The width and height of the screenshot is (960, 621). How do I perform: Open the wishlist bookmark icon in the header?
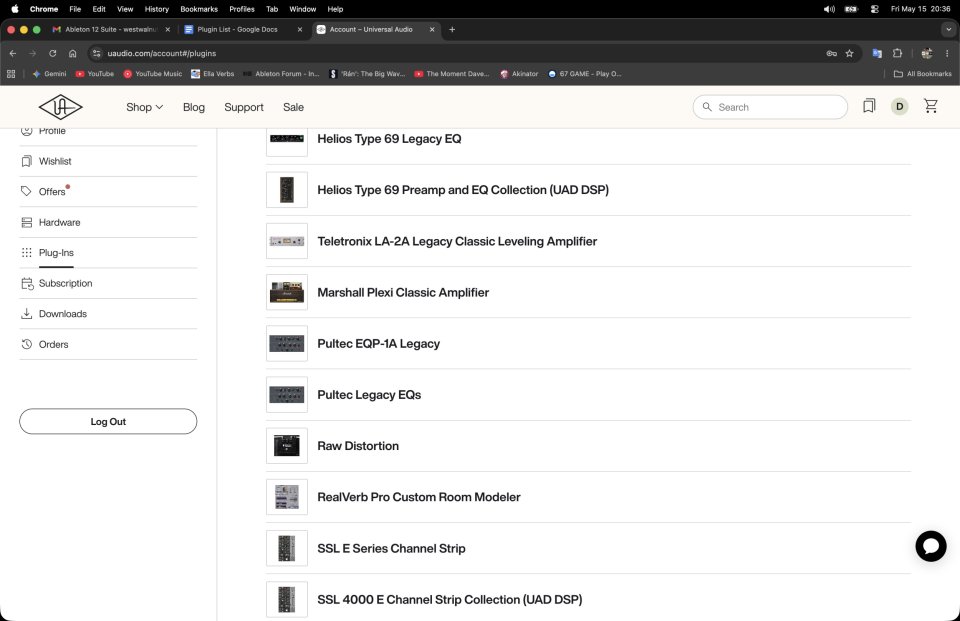869,107
